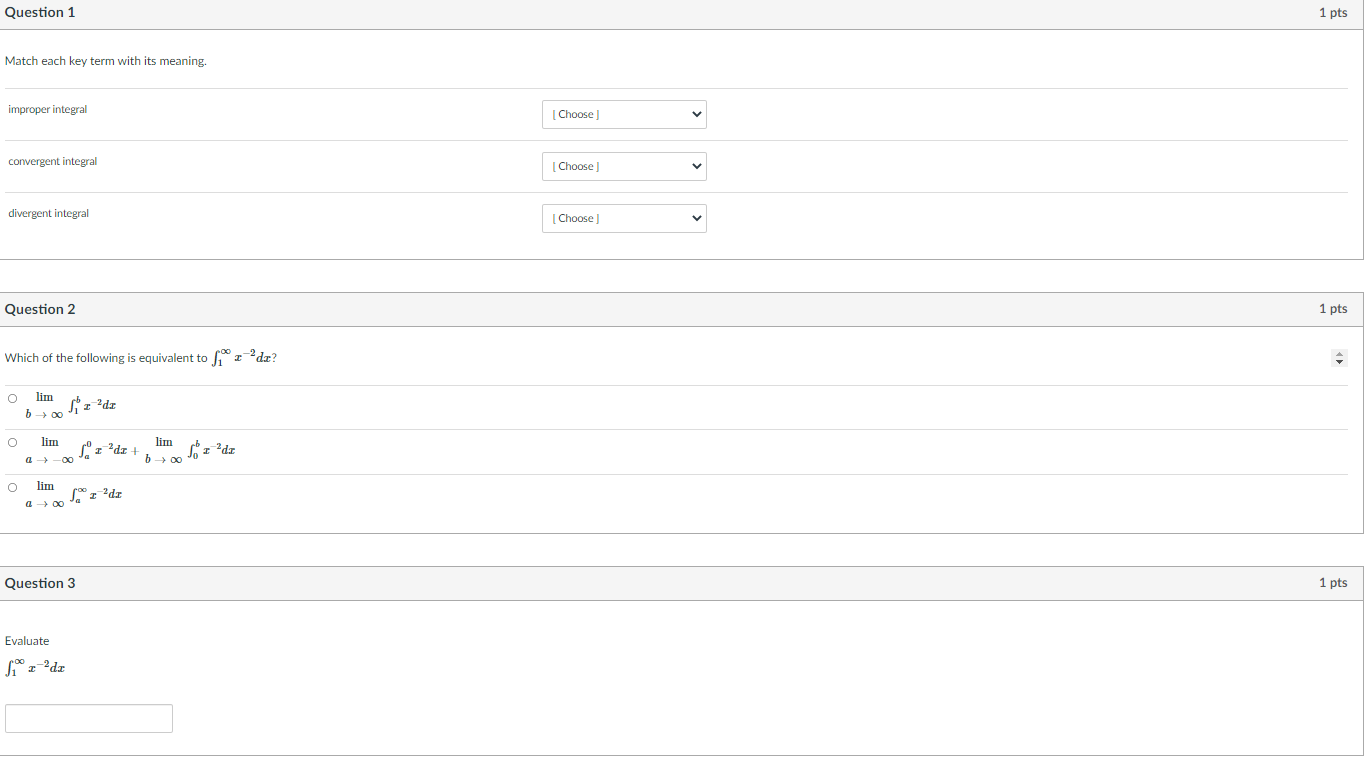Open the dropdown for improper integral
The height and width of the screenshot is (763, 1367).
point(624,114)
